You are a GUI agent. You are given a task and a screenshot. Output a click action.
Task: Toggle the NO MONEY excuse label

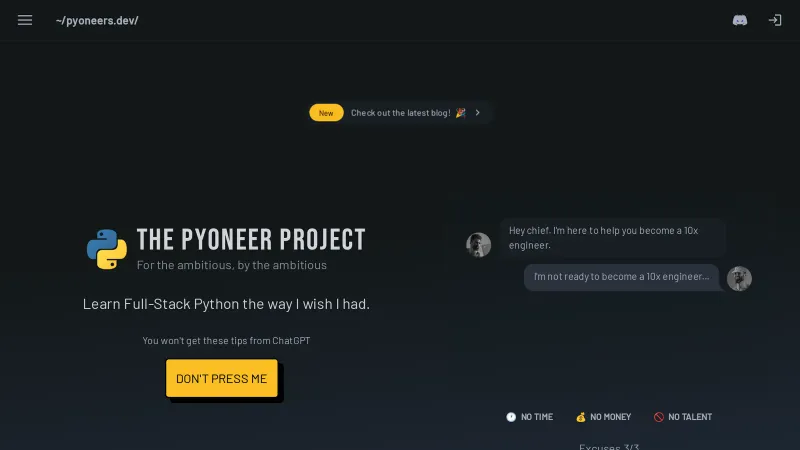click(611, 417)
